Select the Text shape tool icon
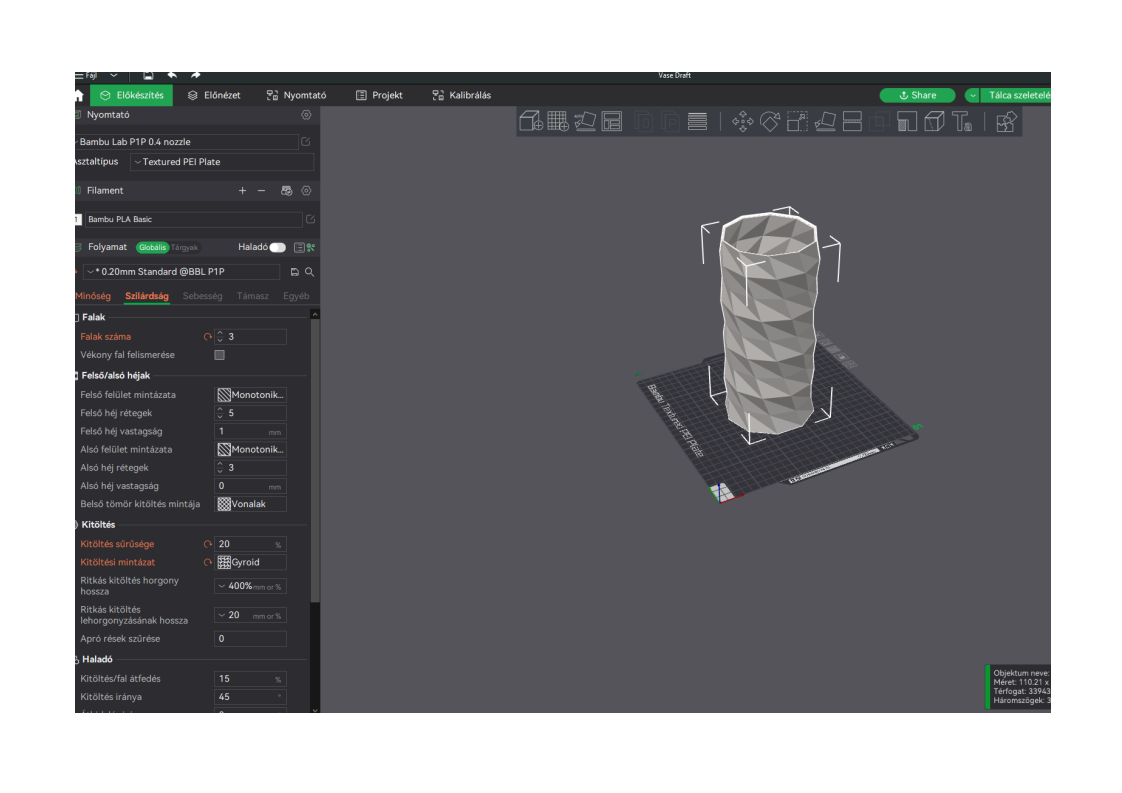Screen dimensions: 1122x793 pyautogui.click(x=962, y=121)
